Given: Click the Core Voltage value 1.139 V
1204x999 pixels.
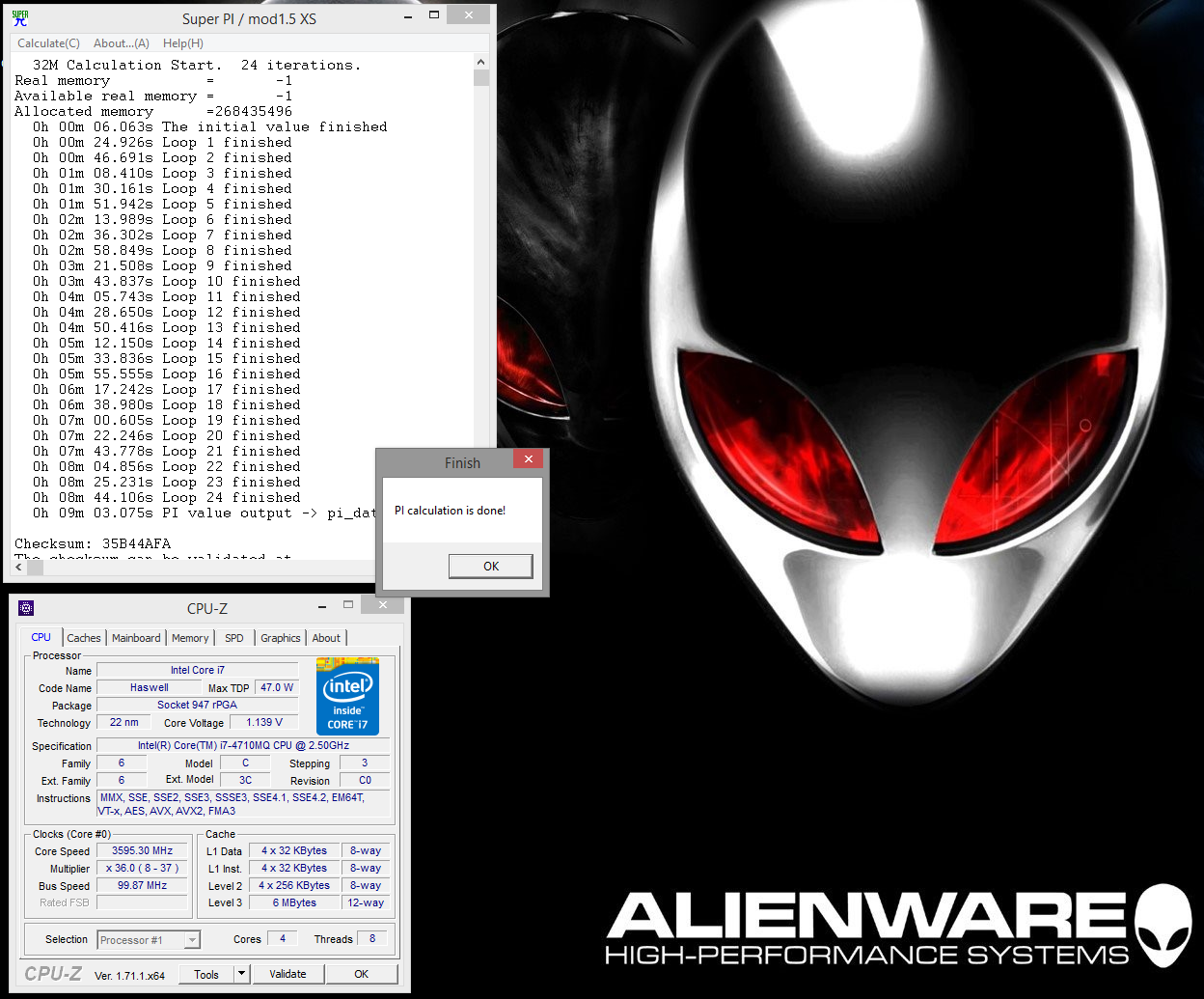Looking at the screenshot, I should (x=264, y=723).
